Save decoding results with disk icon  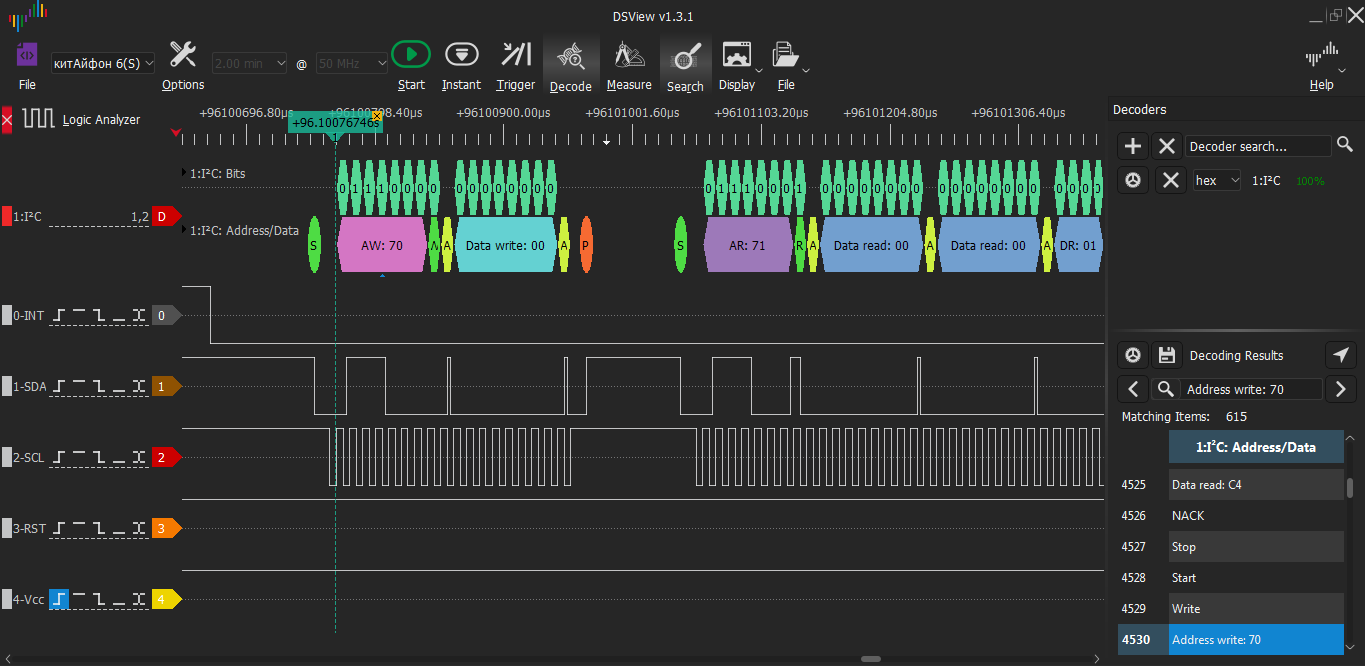click(x=1165, y=355)
